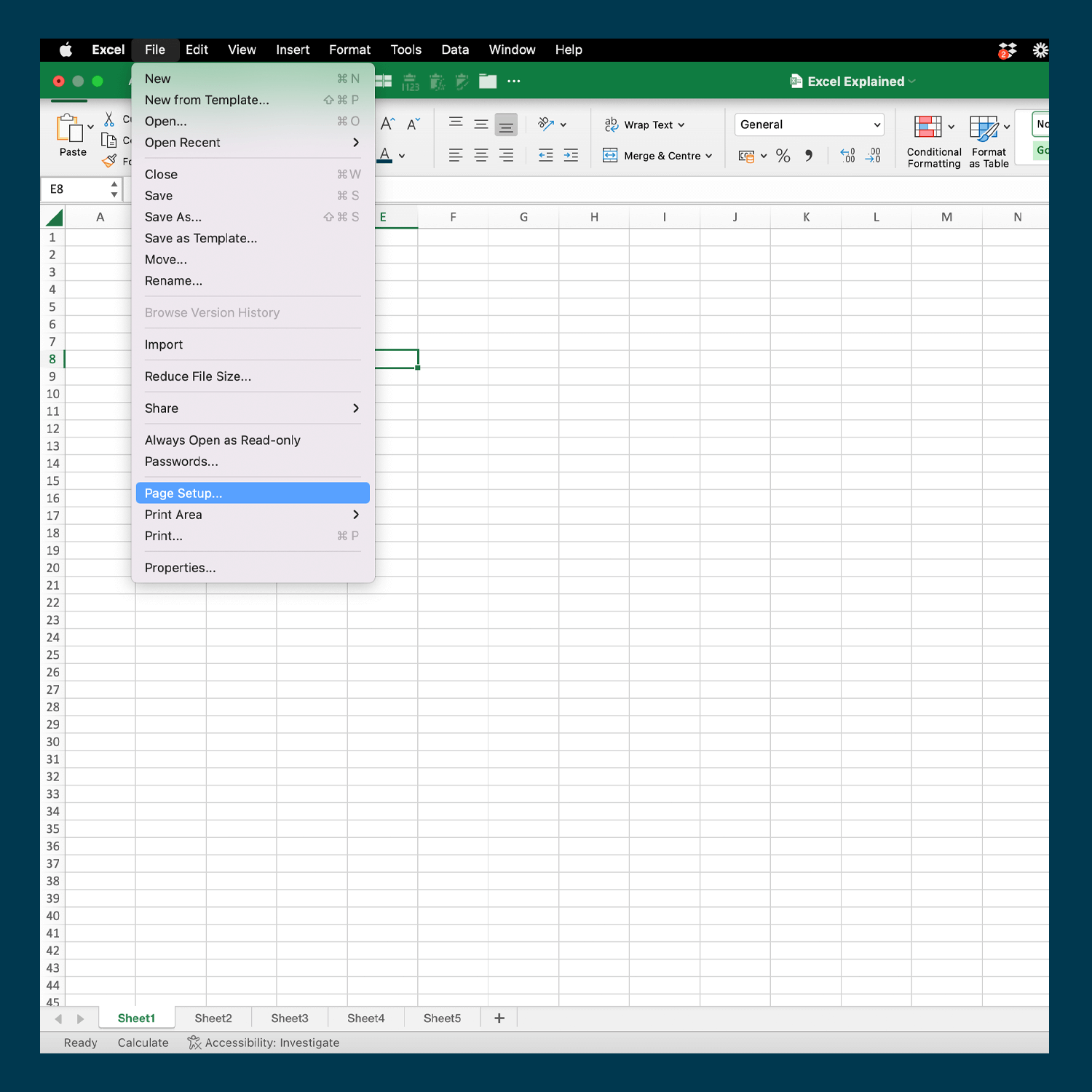The height and width of the screenshot is (1092, 1092).
Task: Increase font size with the larger A icon
Action: (x=387, y=124)
